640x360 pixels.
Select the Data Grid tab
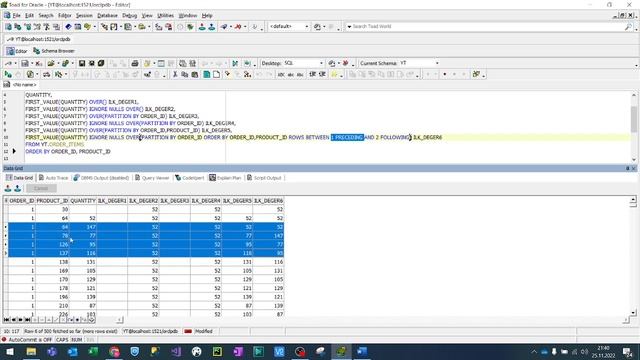pos(19,178)
